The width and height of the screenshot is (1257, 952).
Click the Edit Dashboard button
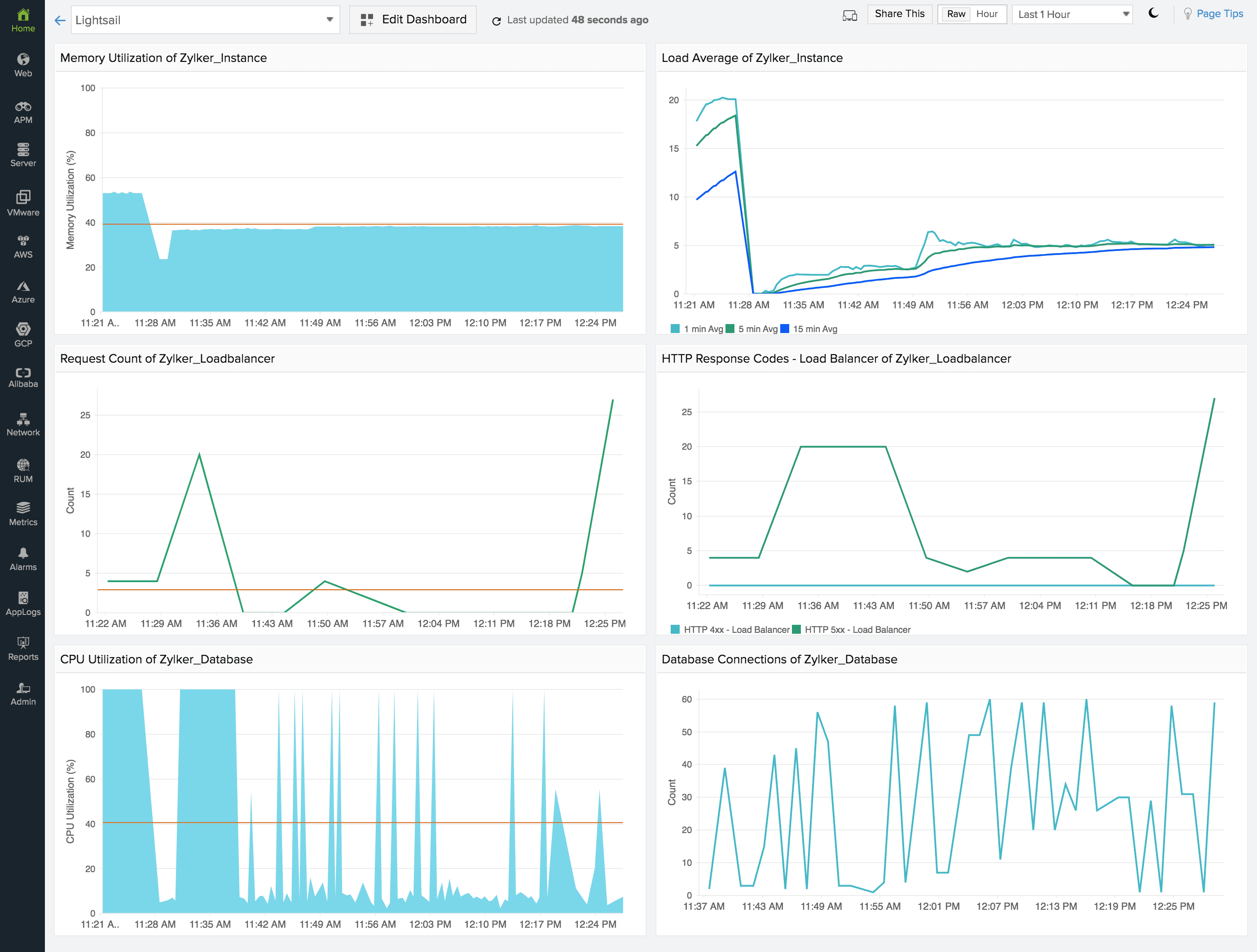[413, 19]
